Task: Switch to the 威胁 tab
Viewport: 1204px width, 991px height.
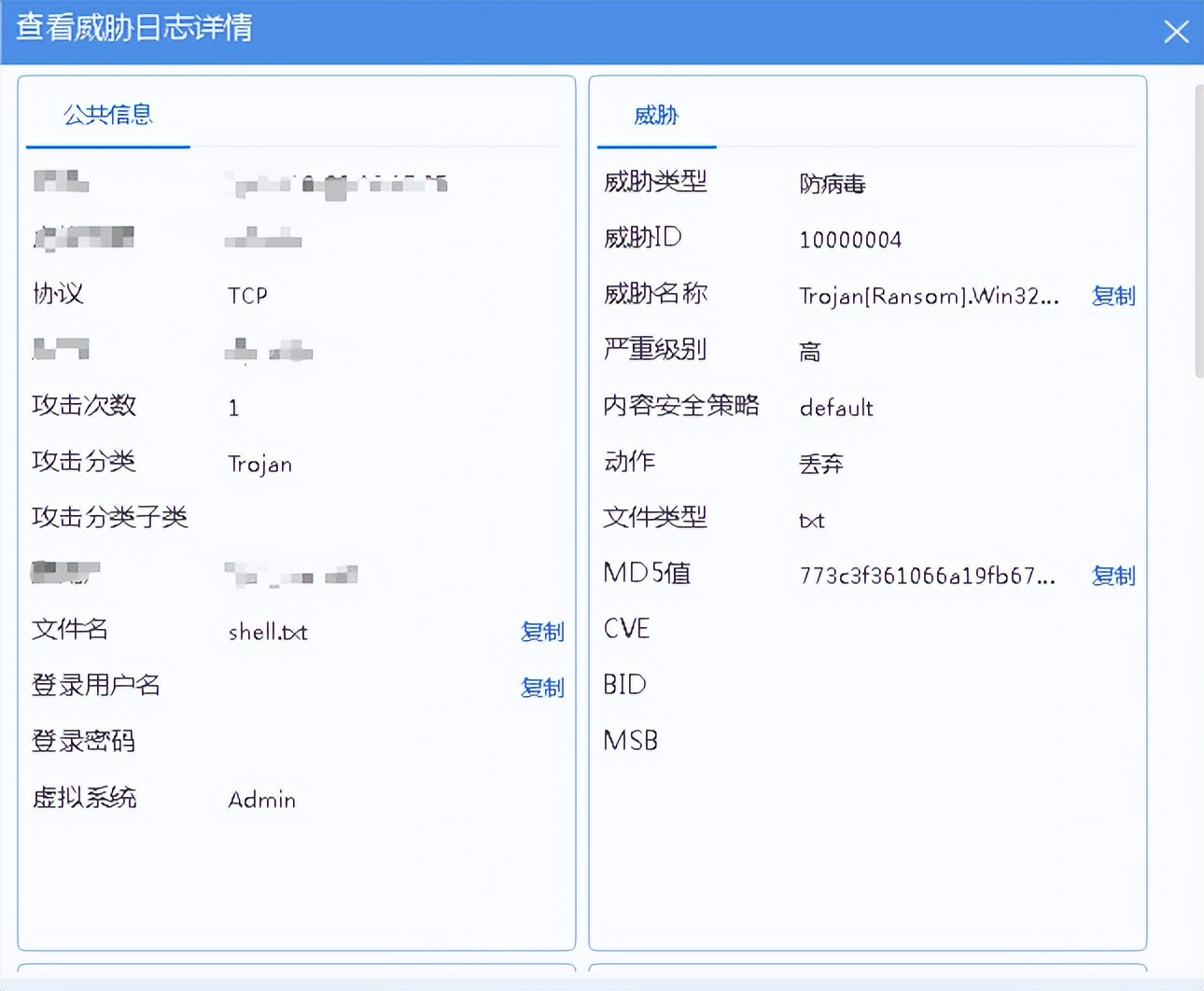Action: click(x=656, y=116)
